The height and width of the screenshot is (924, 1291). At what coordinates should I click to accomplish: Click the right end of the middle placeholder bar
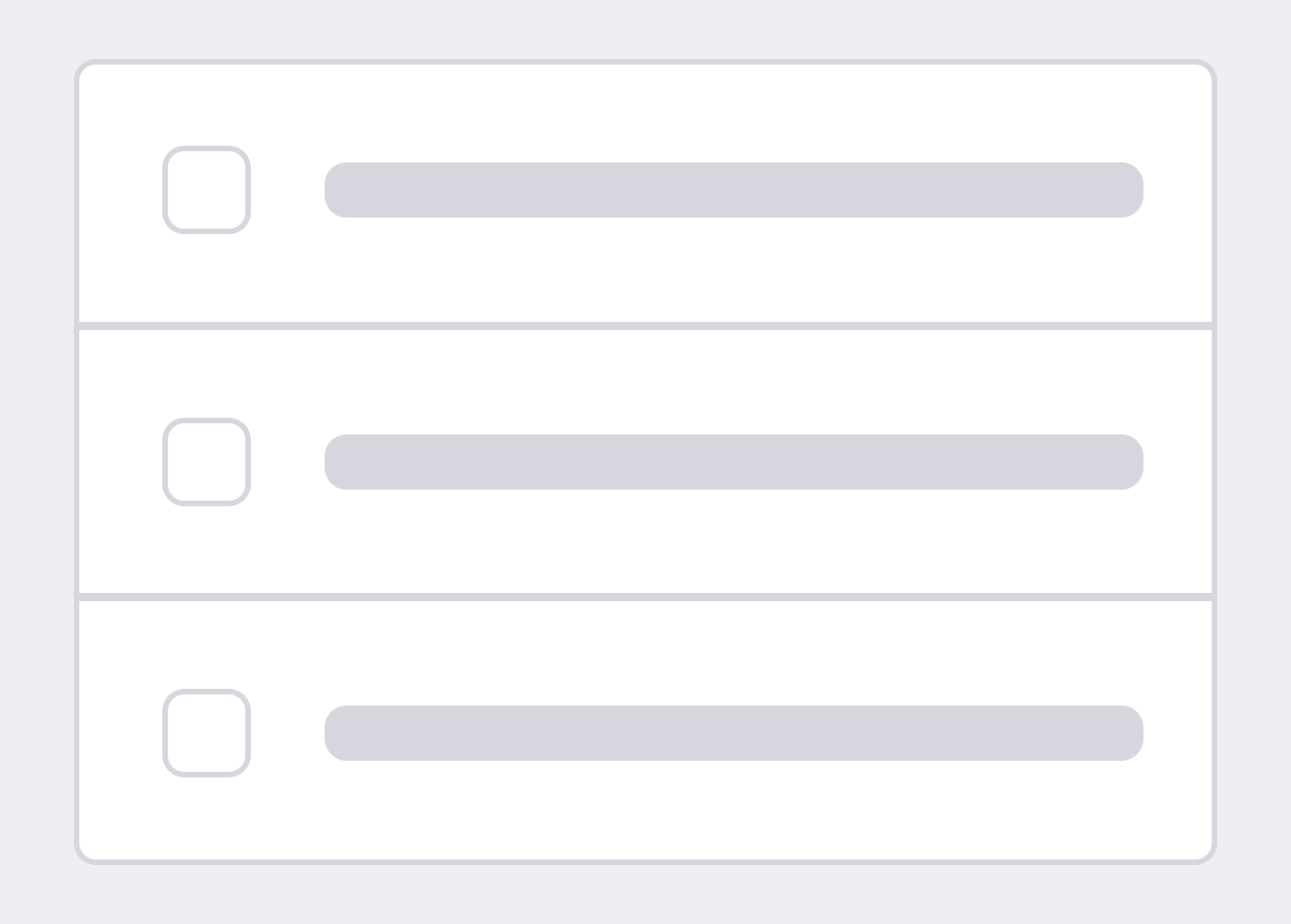point(1127,462)
